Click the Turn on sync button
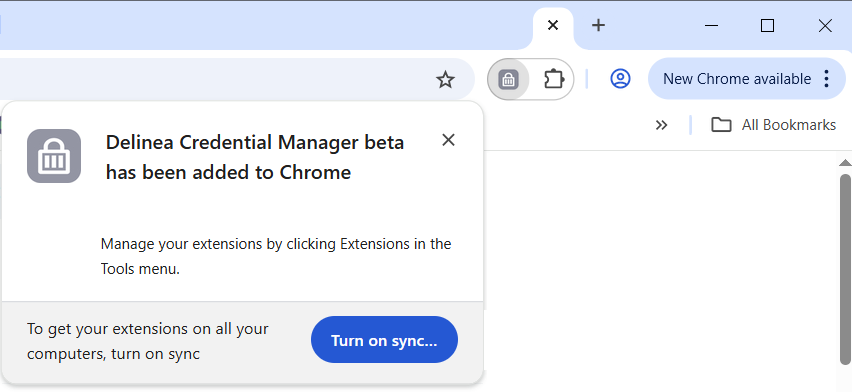852x392 pixels. 384,340
